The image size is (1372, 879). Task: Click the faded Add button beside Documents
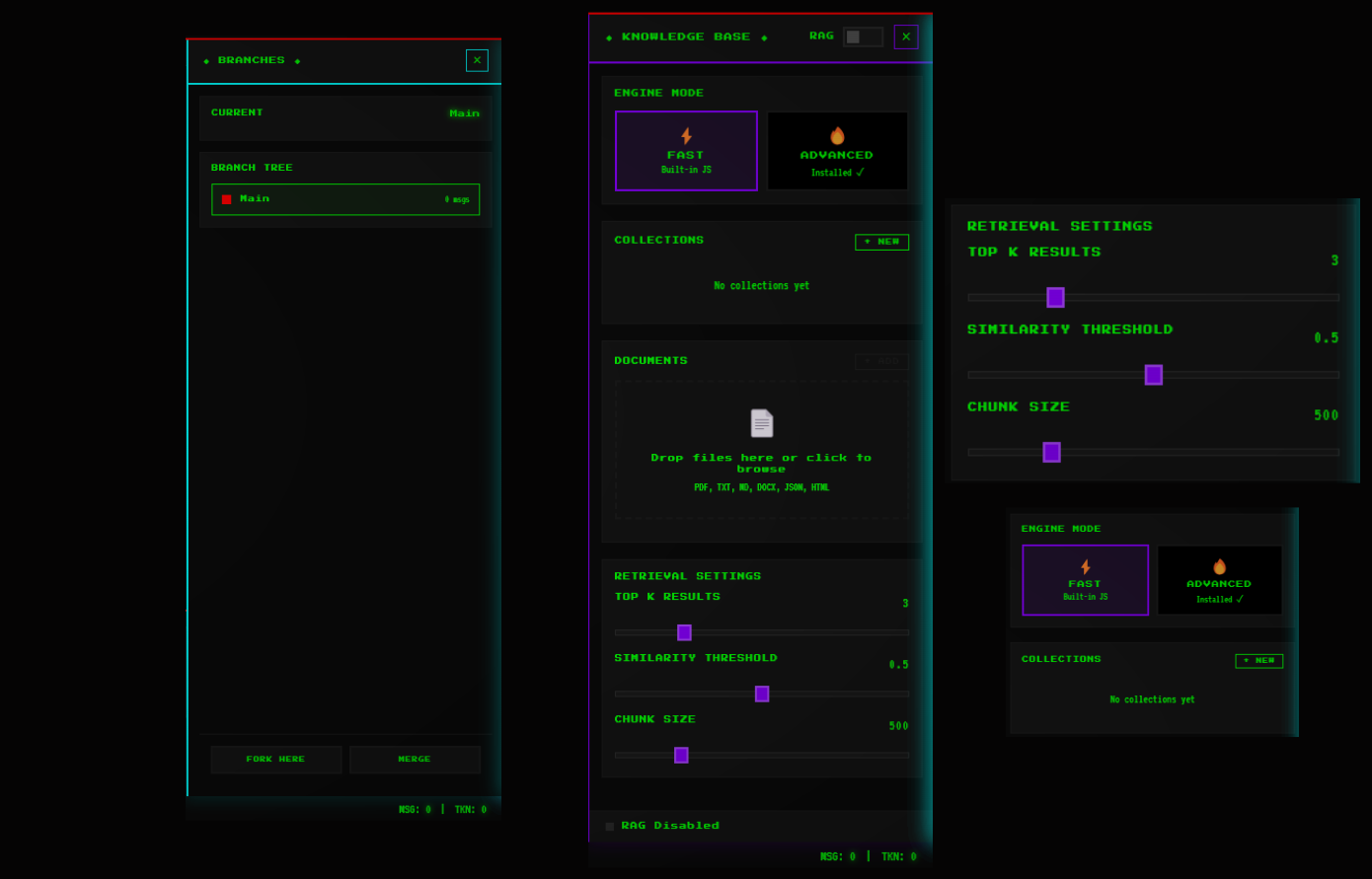coord(881,362)
